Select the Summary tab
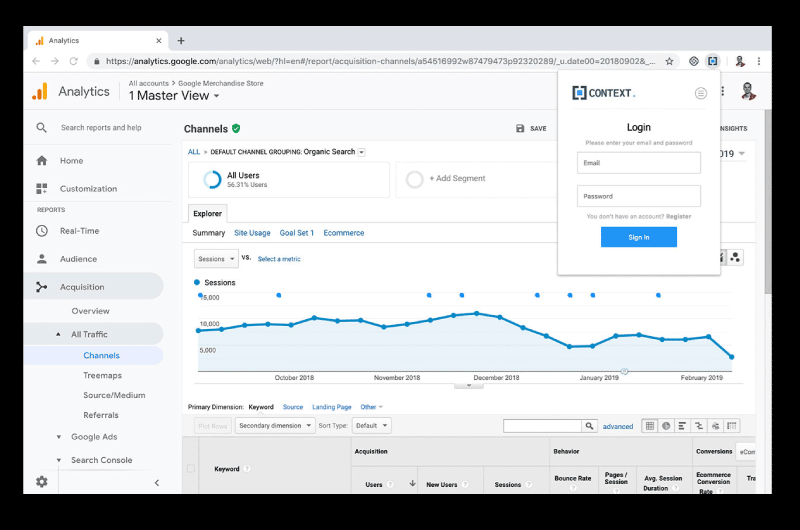The height and width of the screenshot is (530, 800). (x=208, y=233)
